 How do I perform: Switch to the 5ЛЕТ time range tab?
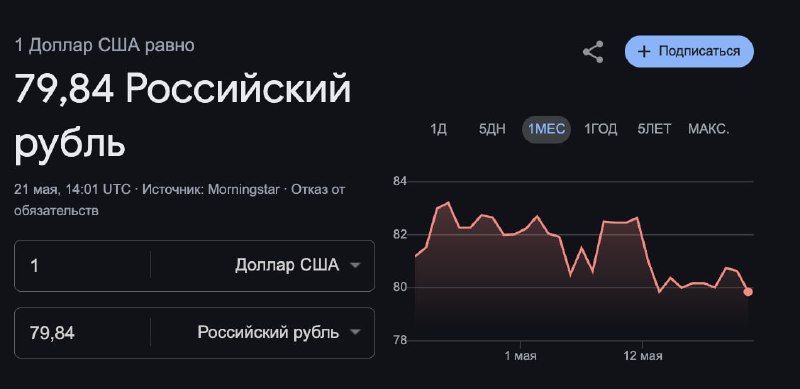(654, 129)
